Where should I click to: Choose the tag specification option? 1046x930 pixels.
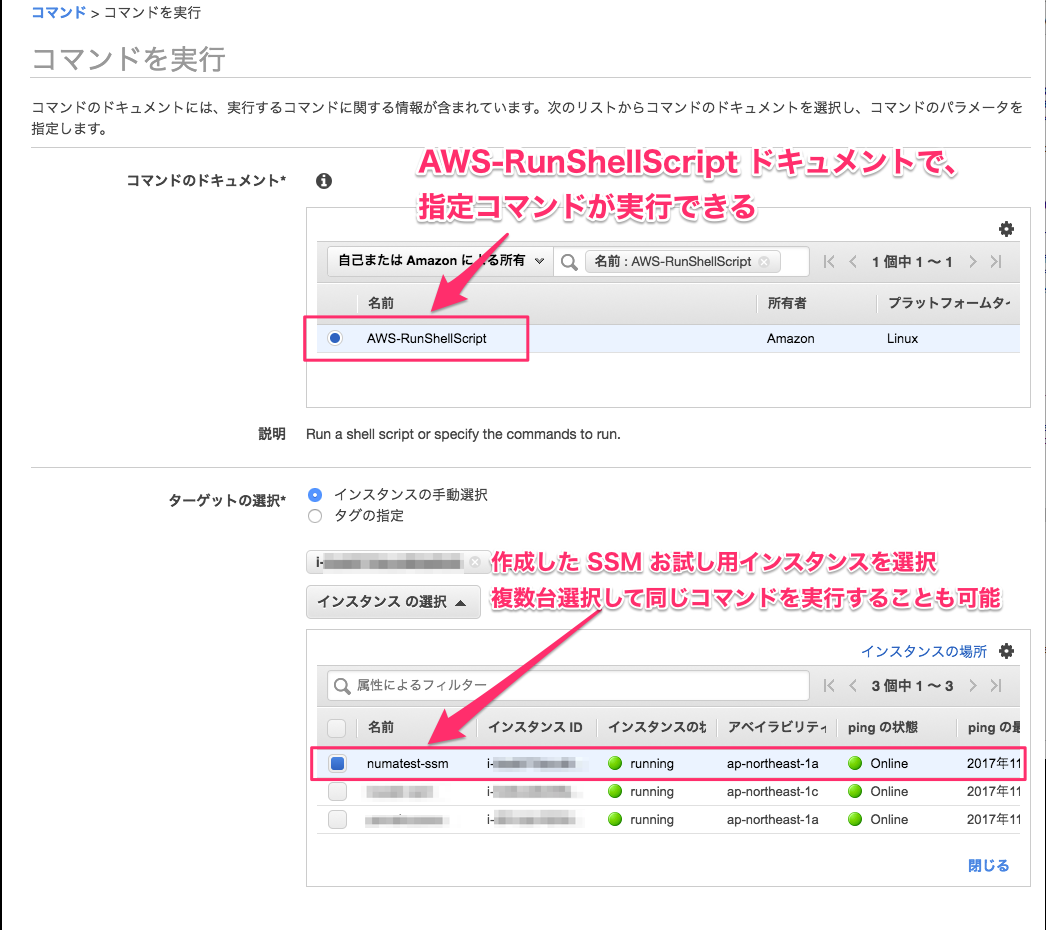315,516
